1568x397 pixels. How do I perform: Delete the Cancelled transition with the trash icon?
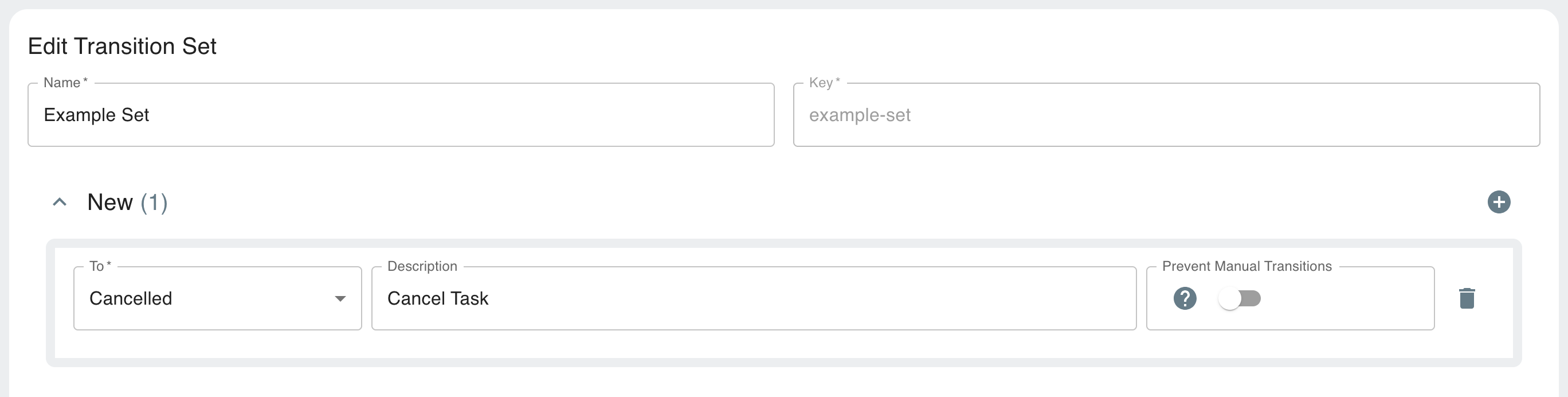[1467, 298]
